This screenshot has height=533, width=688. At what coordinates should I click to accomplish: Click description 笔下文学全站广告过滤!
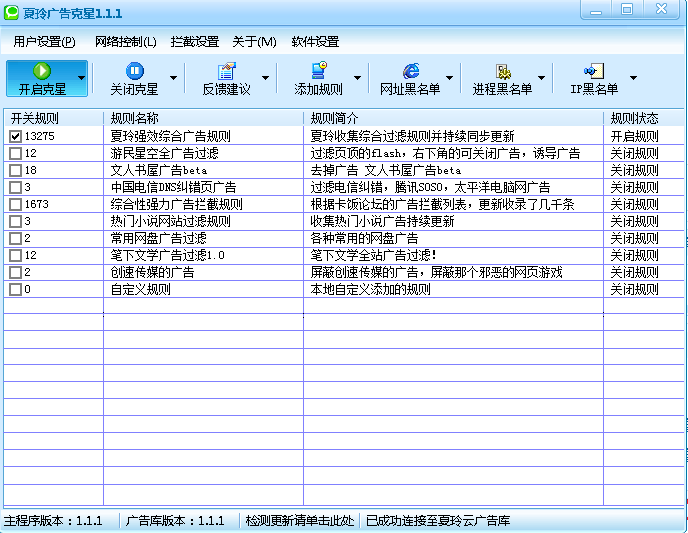coord(373,256)
